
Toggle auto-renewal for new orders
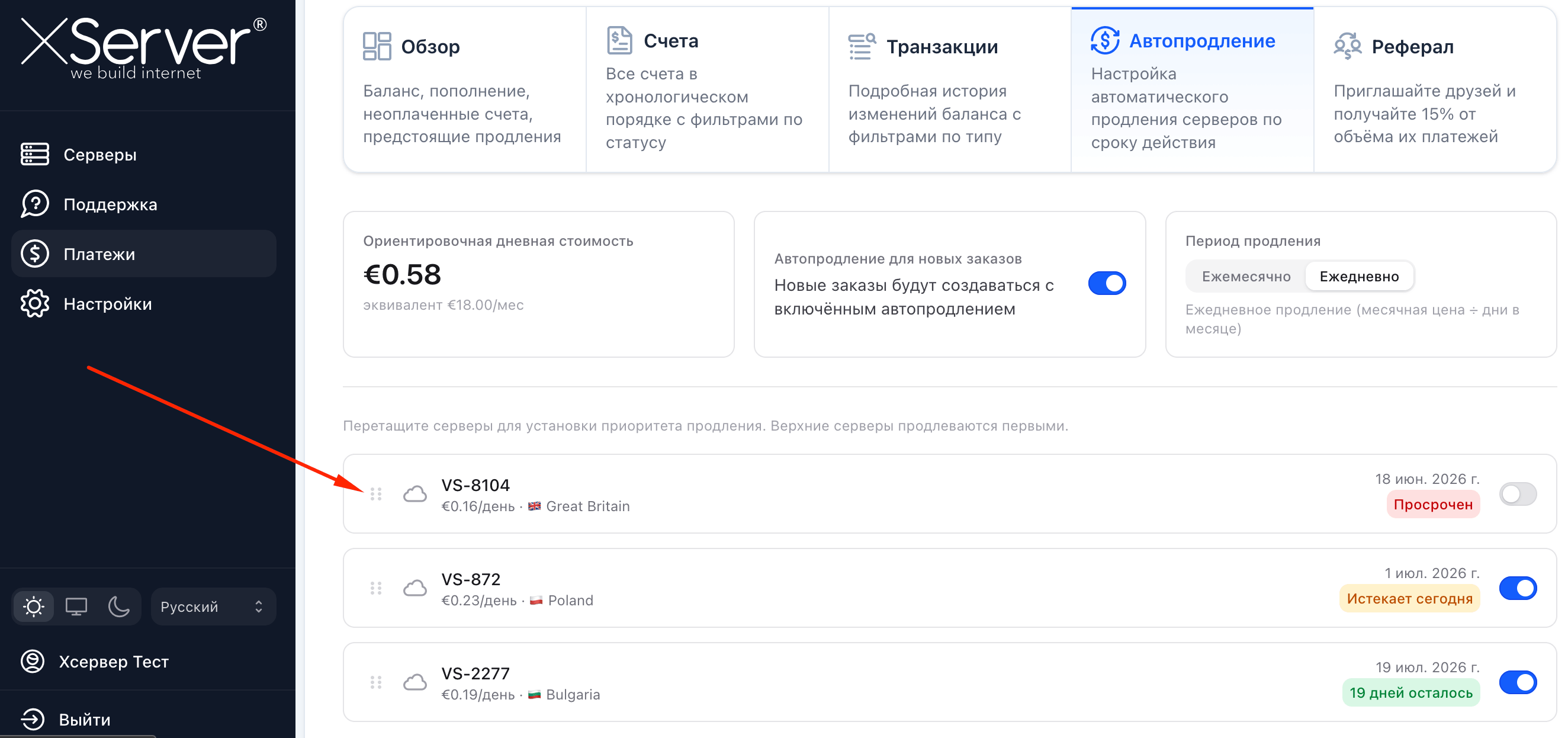coord(1107,284)
